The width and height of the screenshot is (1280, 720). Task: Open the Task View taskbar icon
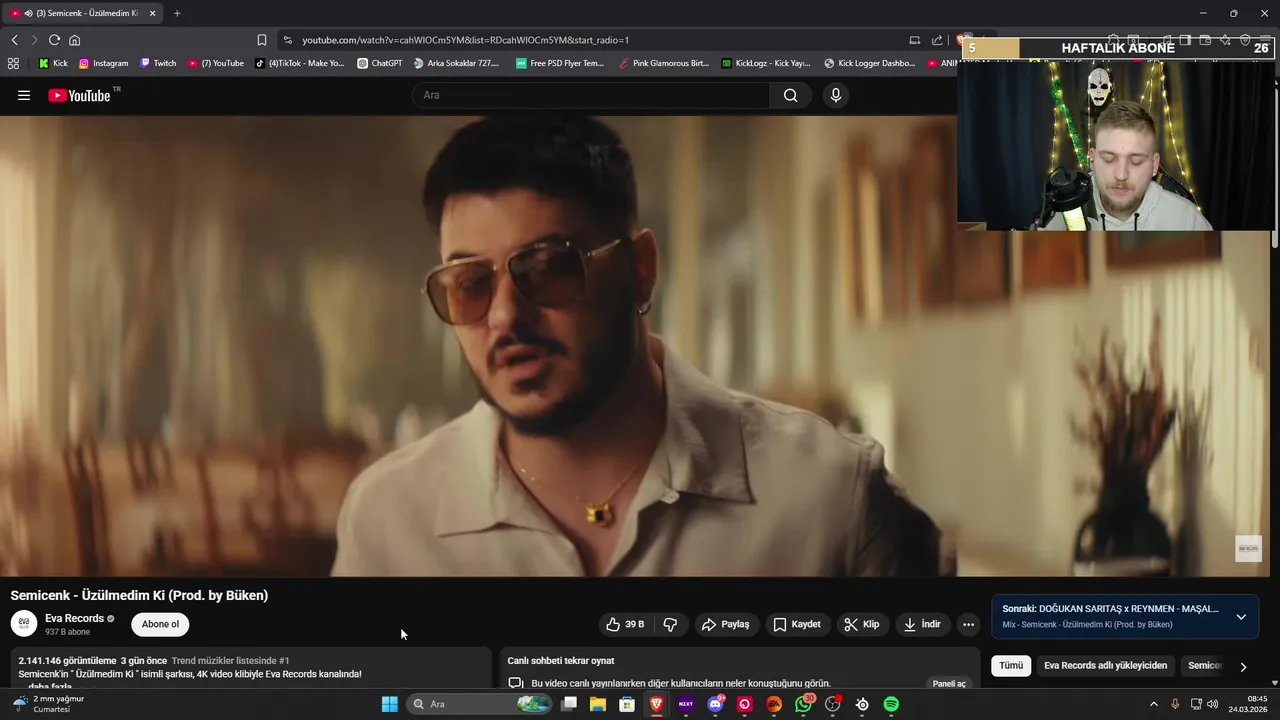click(x=569, y=704)
